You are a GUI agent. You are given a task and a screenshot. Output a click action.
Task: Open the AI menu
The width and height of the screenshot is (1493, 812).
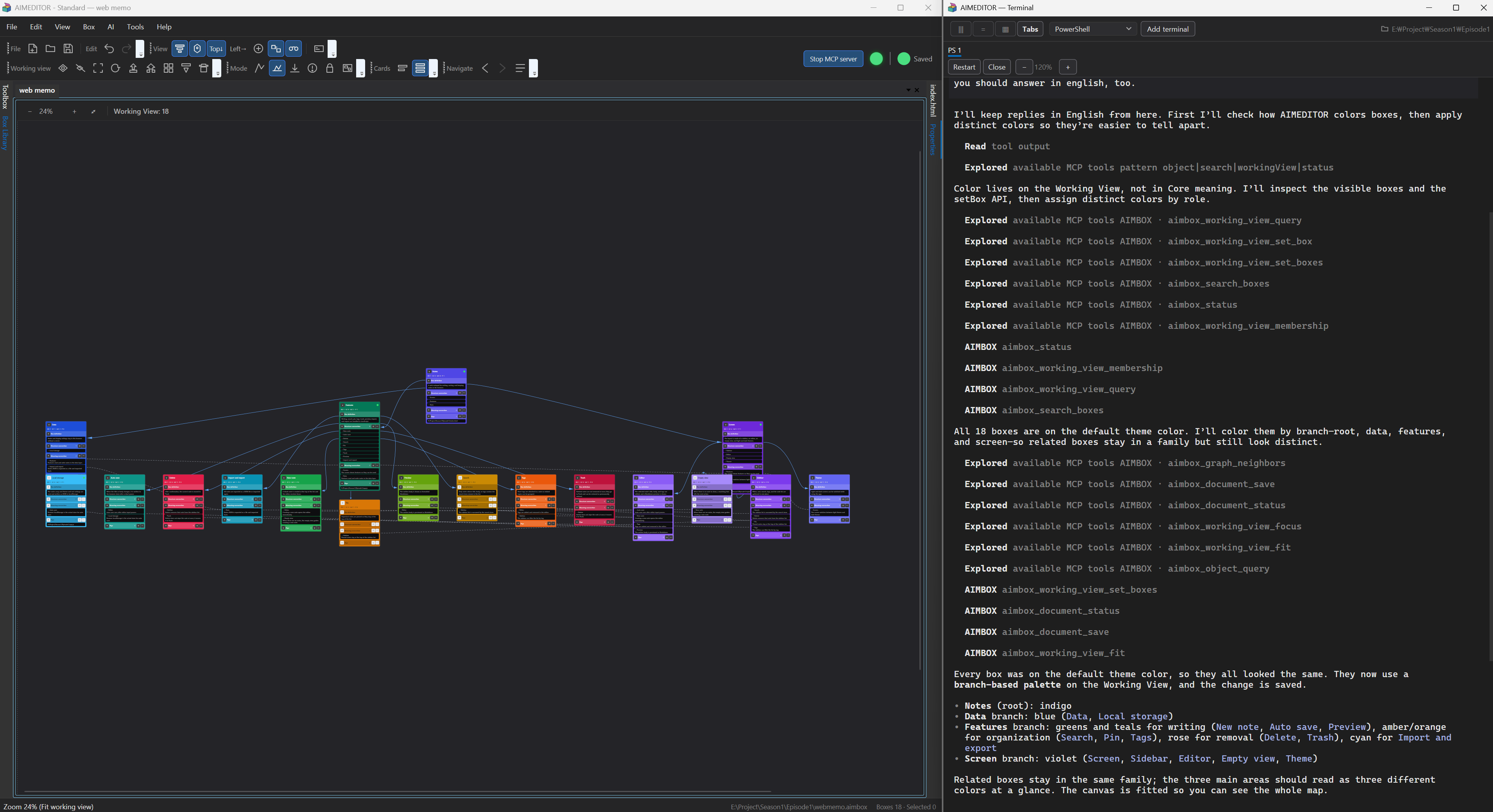coord(111,27)
